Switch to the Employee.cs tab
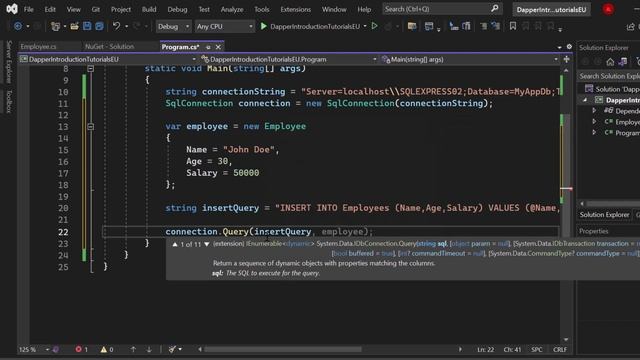 38,47
